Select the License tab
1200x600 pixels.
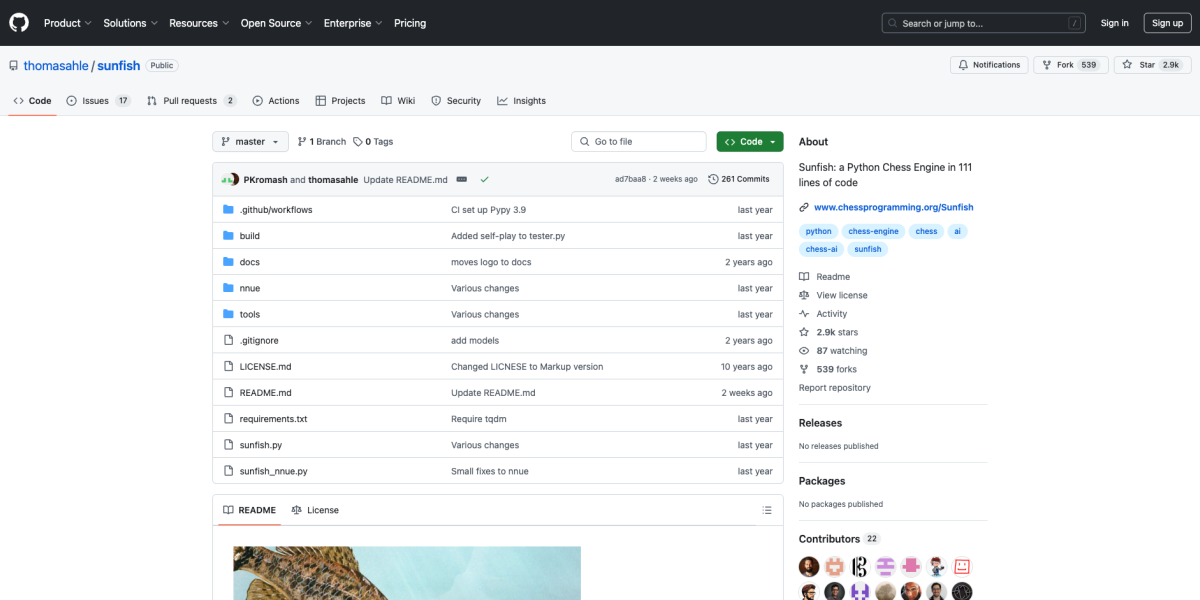coord(315,510)
